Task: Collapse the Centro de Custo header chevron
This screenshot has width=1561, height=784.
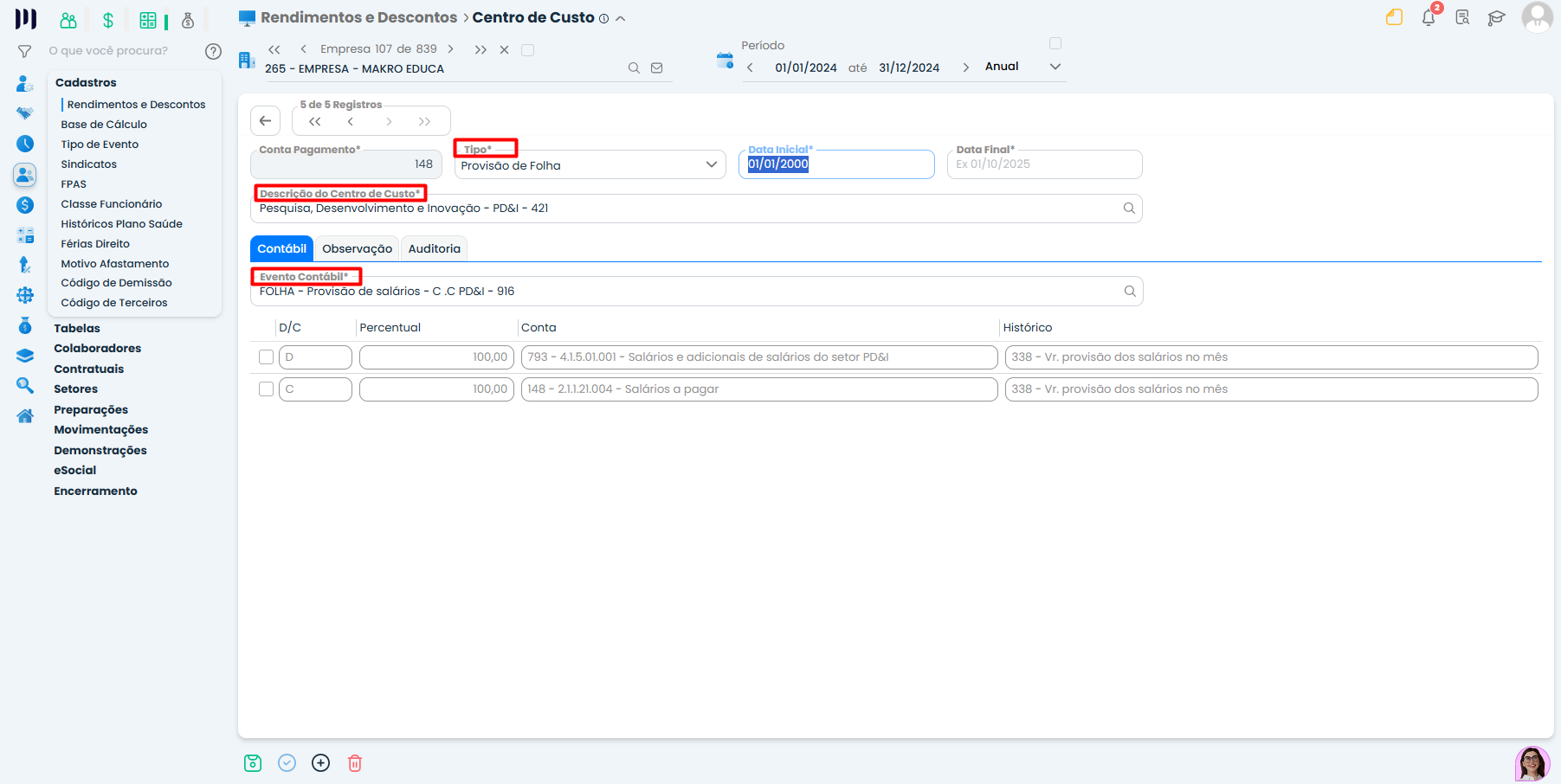Action: 621,19
